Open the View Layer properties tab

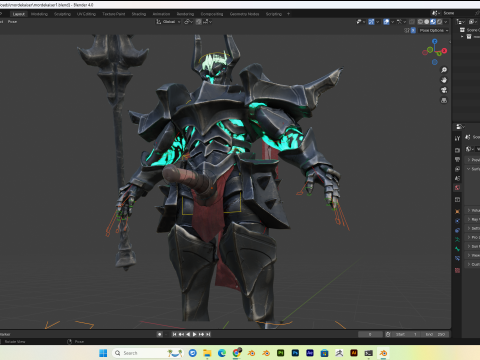[x=457, y=169]
